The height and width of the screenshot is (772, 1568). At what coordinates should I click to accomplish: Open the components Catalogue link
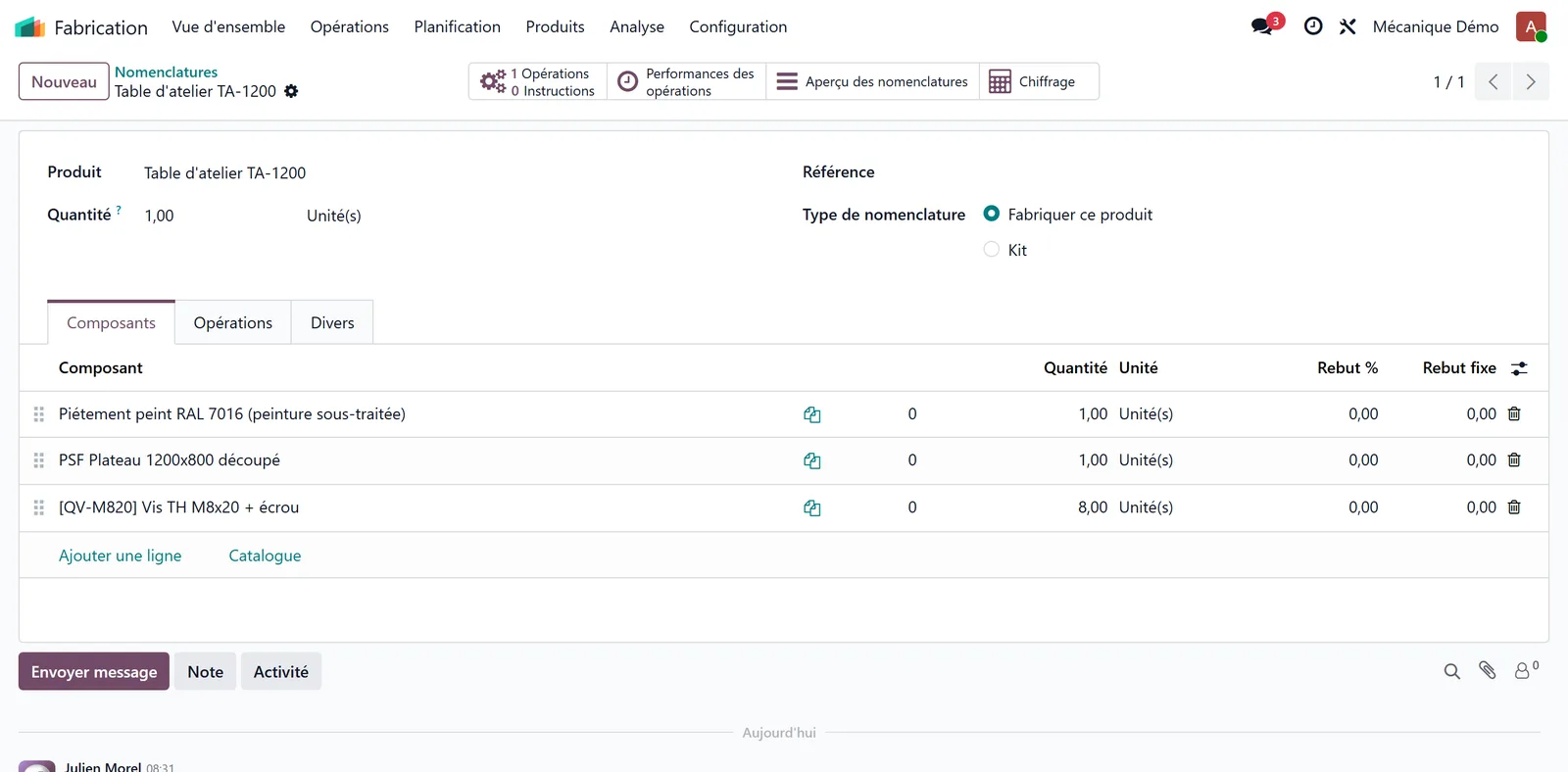click(265, 555)
